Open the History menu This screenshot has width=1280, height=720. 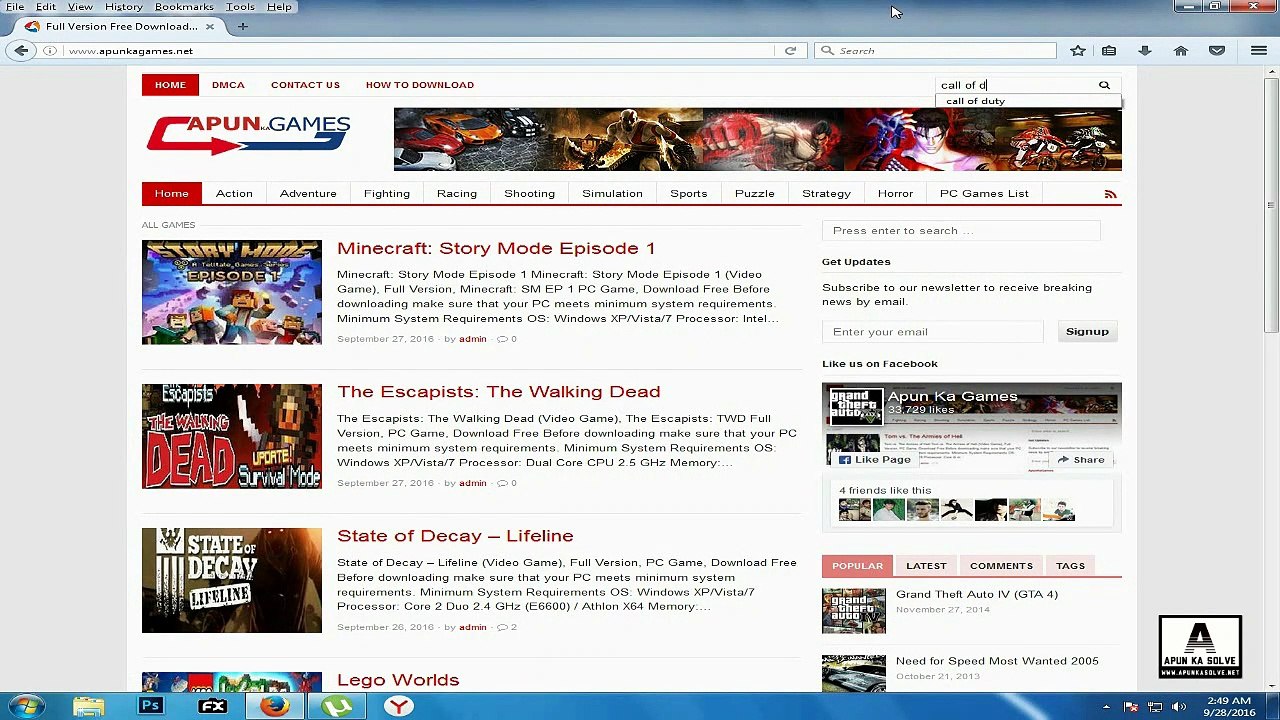[x=124, y=7]
